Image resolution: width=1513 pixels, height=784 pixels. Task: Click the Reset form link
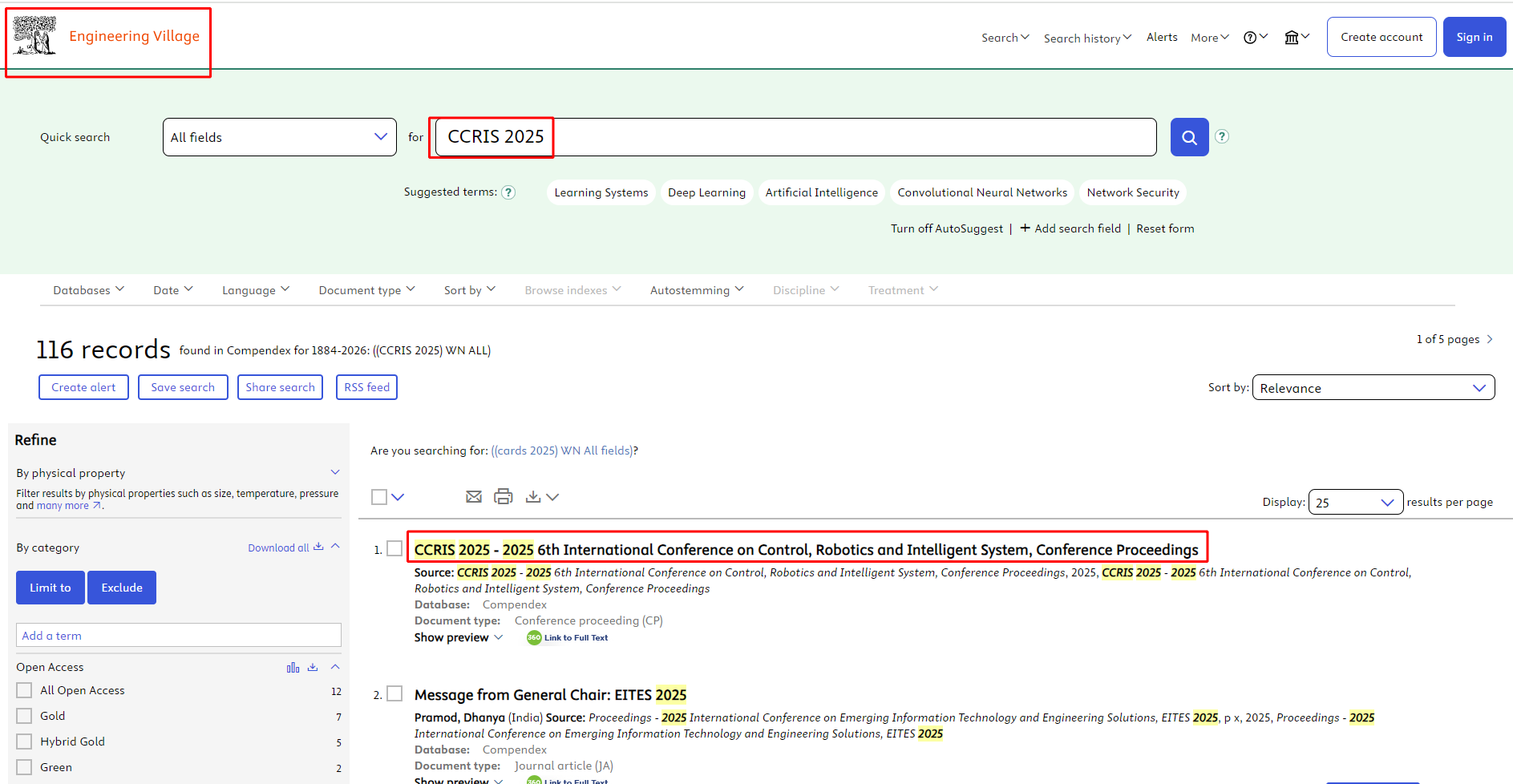1165,228
